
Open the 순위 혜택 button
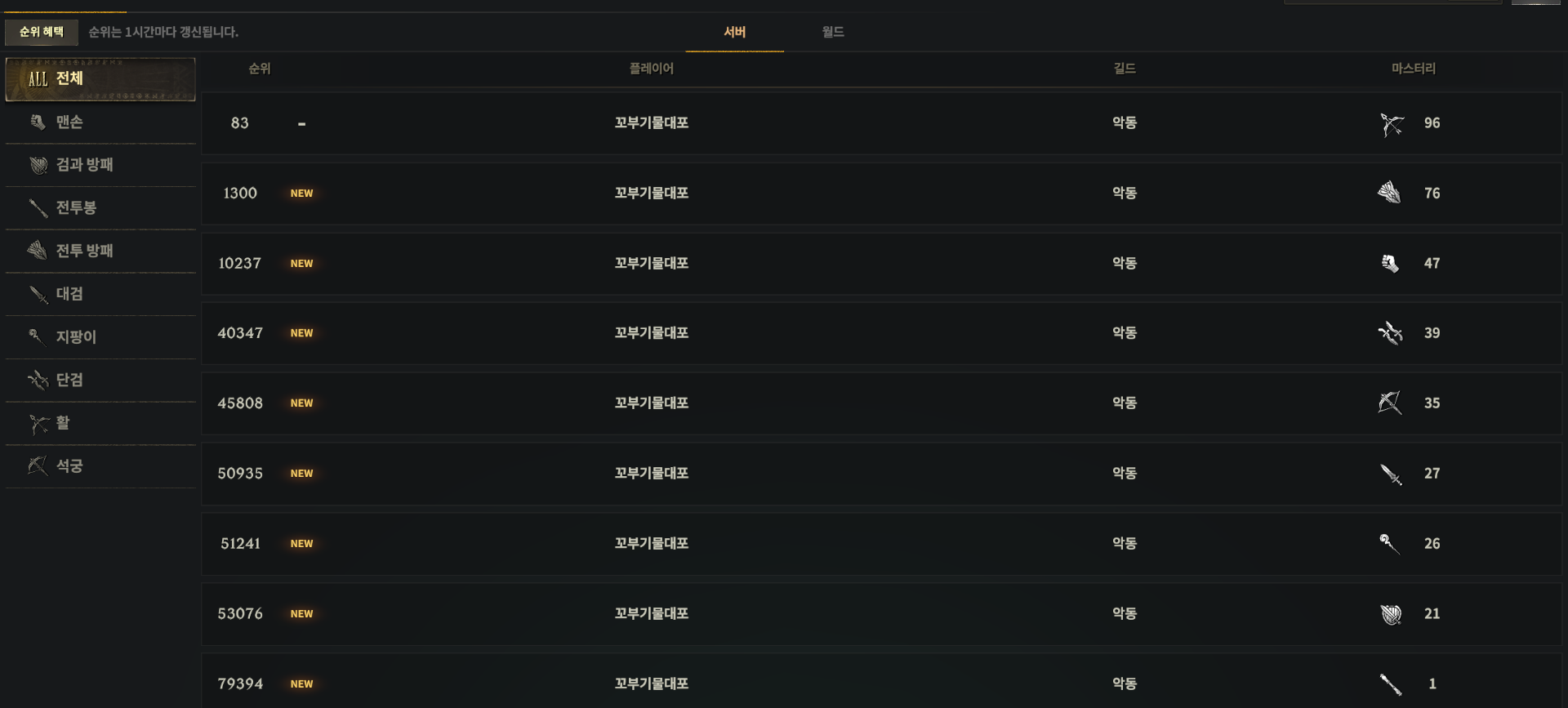point(42,32)
